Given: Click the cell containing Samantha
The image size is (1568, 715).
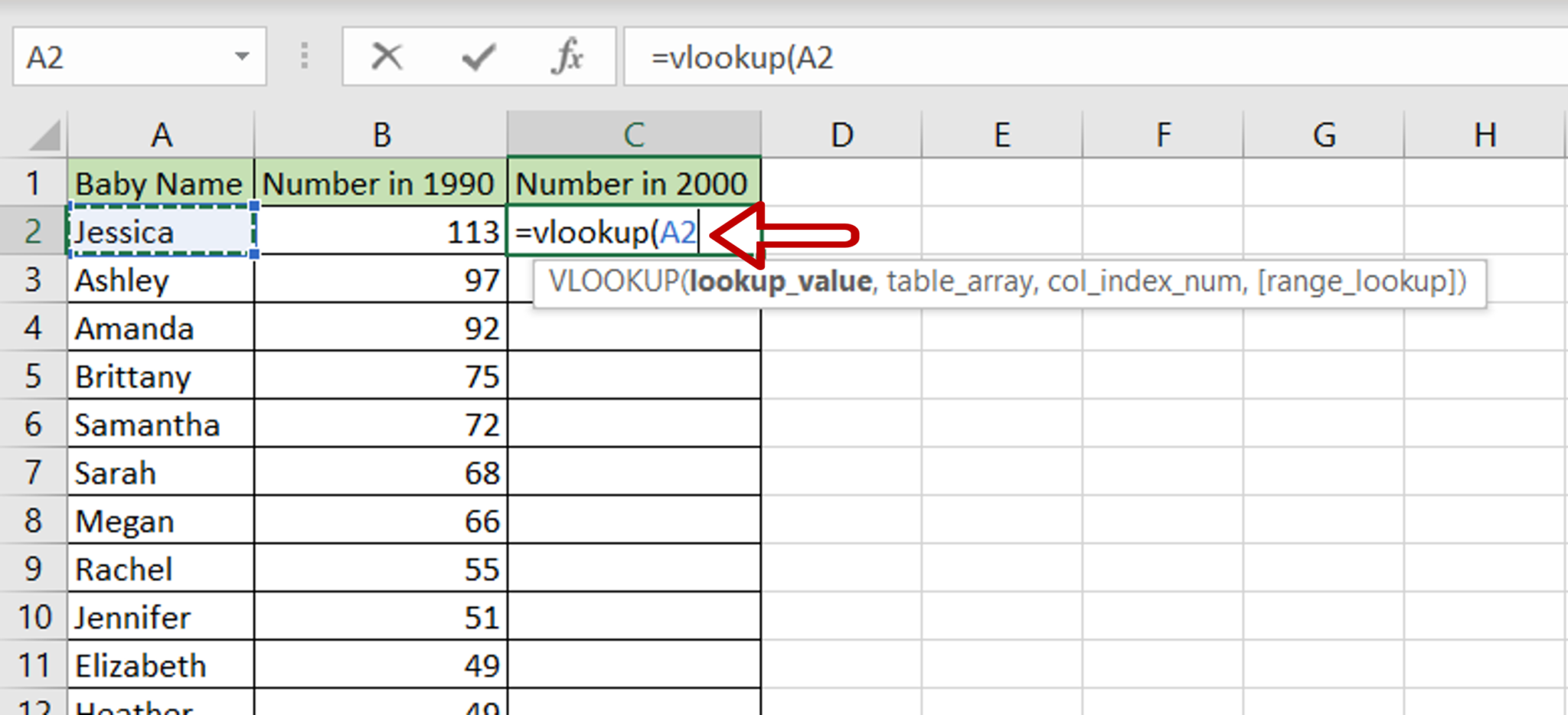Looking at the screenshot, I should click(x=161, y=423).
